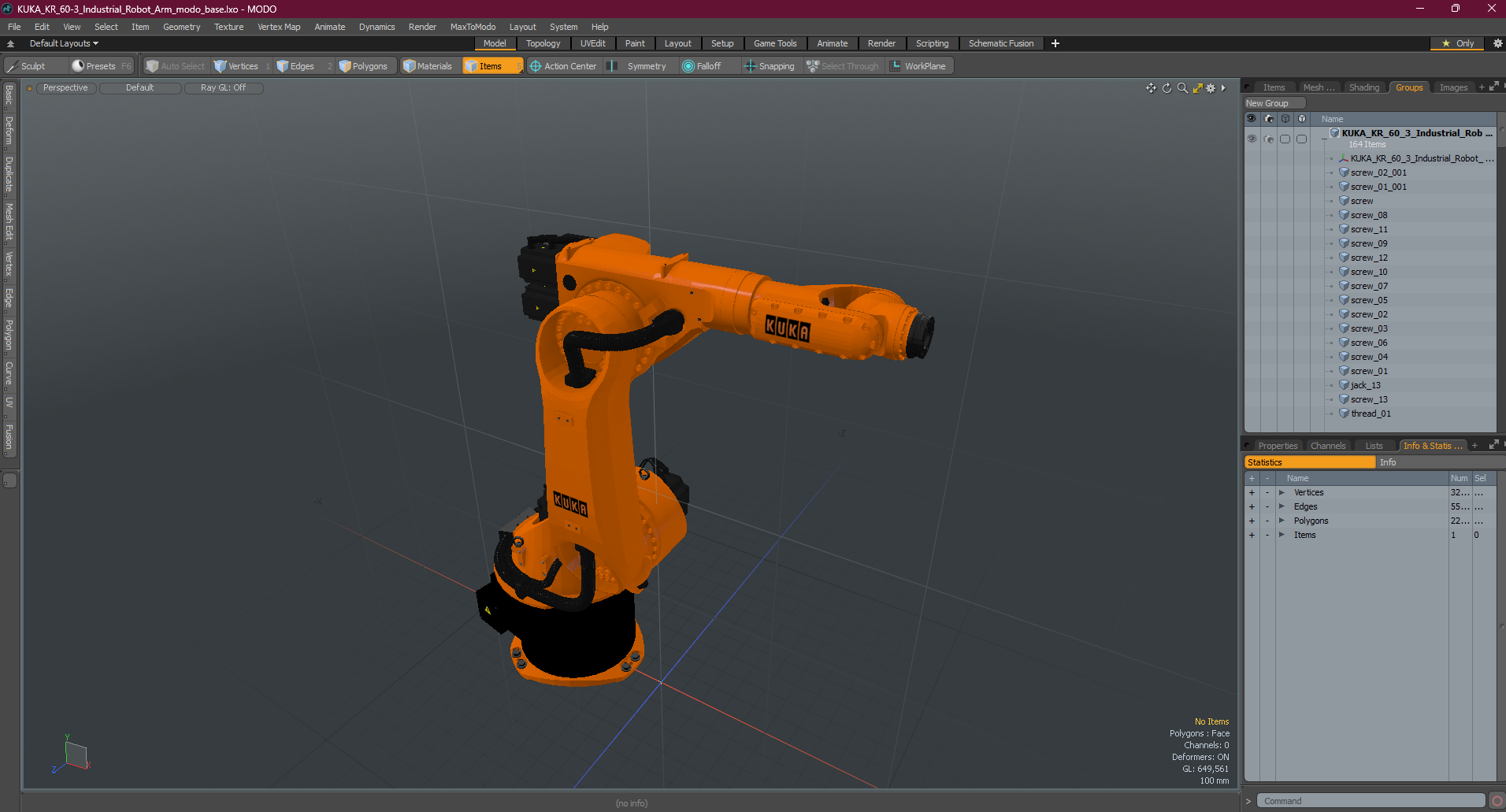Open the viewport settings gear
This screenshot has height=812, width=1506.
(x=1211, y=88)
